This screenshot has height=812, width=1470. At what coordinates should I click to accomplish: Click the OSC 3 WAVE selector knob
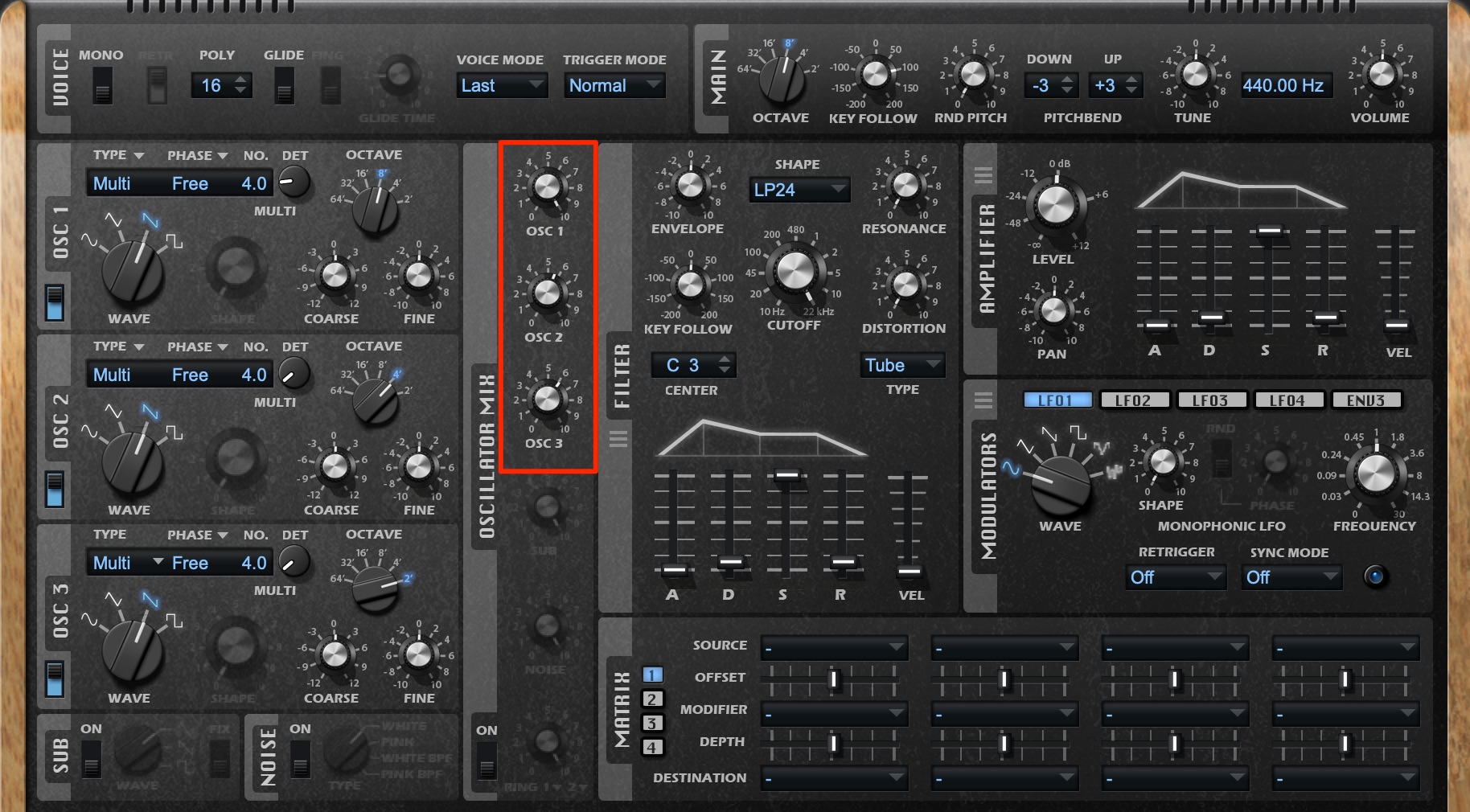(x=133, y=650)
